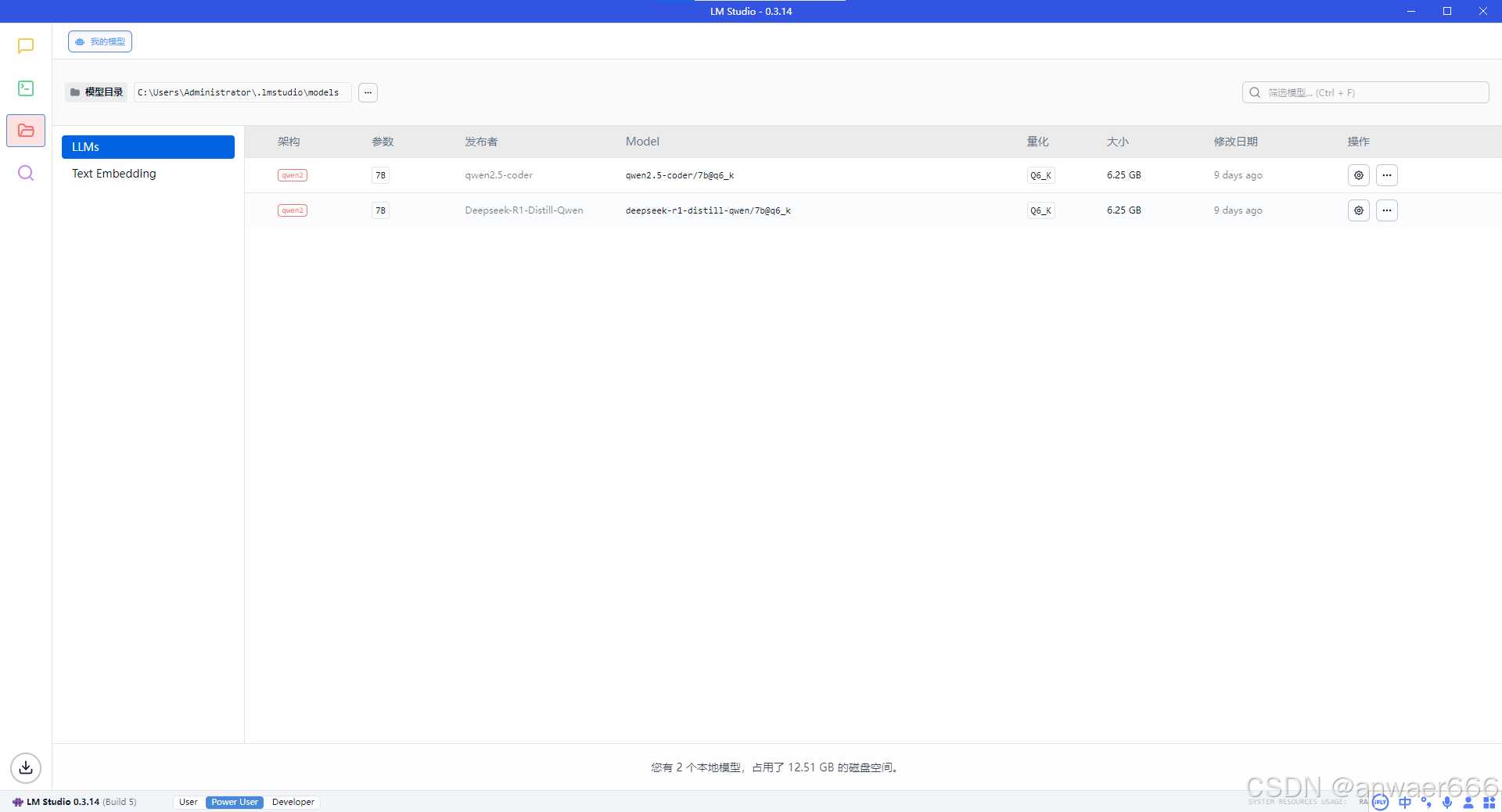Toggle Chinese input mode 中 icon
This screenshot has width=1502, height=812.
coord(1405,803)
